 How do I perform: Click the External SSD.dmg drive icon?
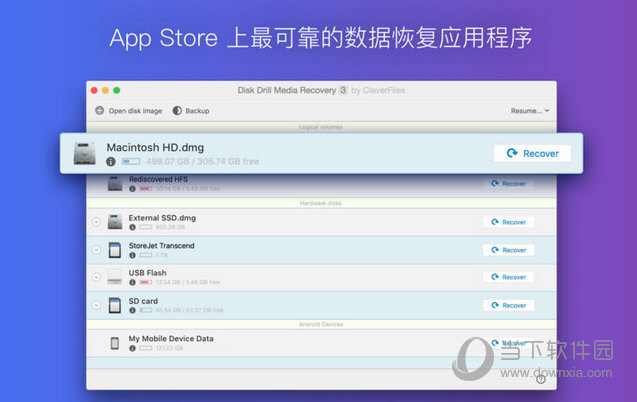(x=115, y=222)
